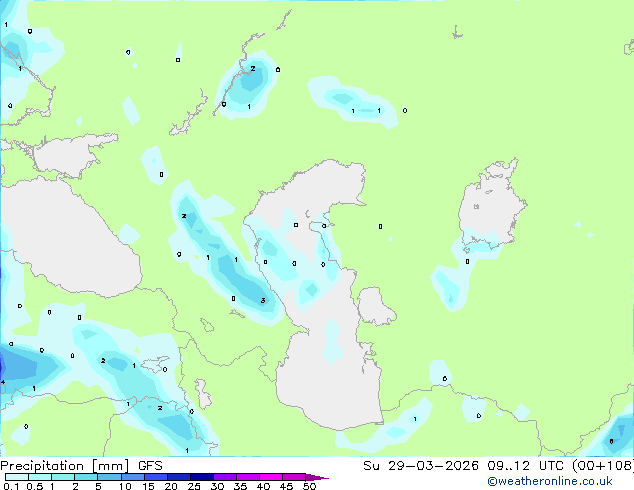Choose the 20–25 mm legend swatch

pos(178,477)
